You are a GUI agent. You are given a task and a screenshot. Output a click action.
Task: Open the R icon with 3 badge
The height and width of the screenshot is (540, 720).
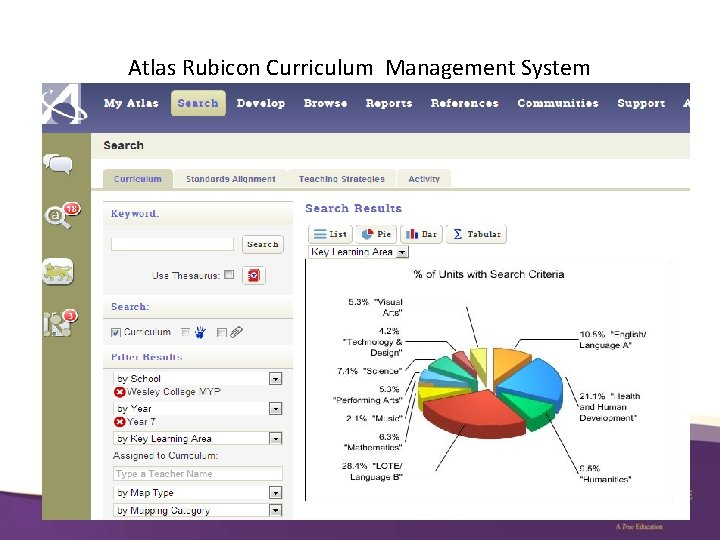[x=60, y=323]
